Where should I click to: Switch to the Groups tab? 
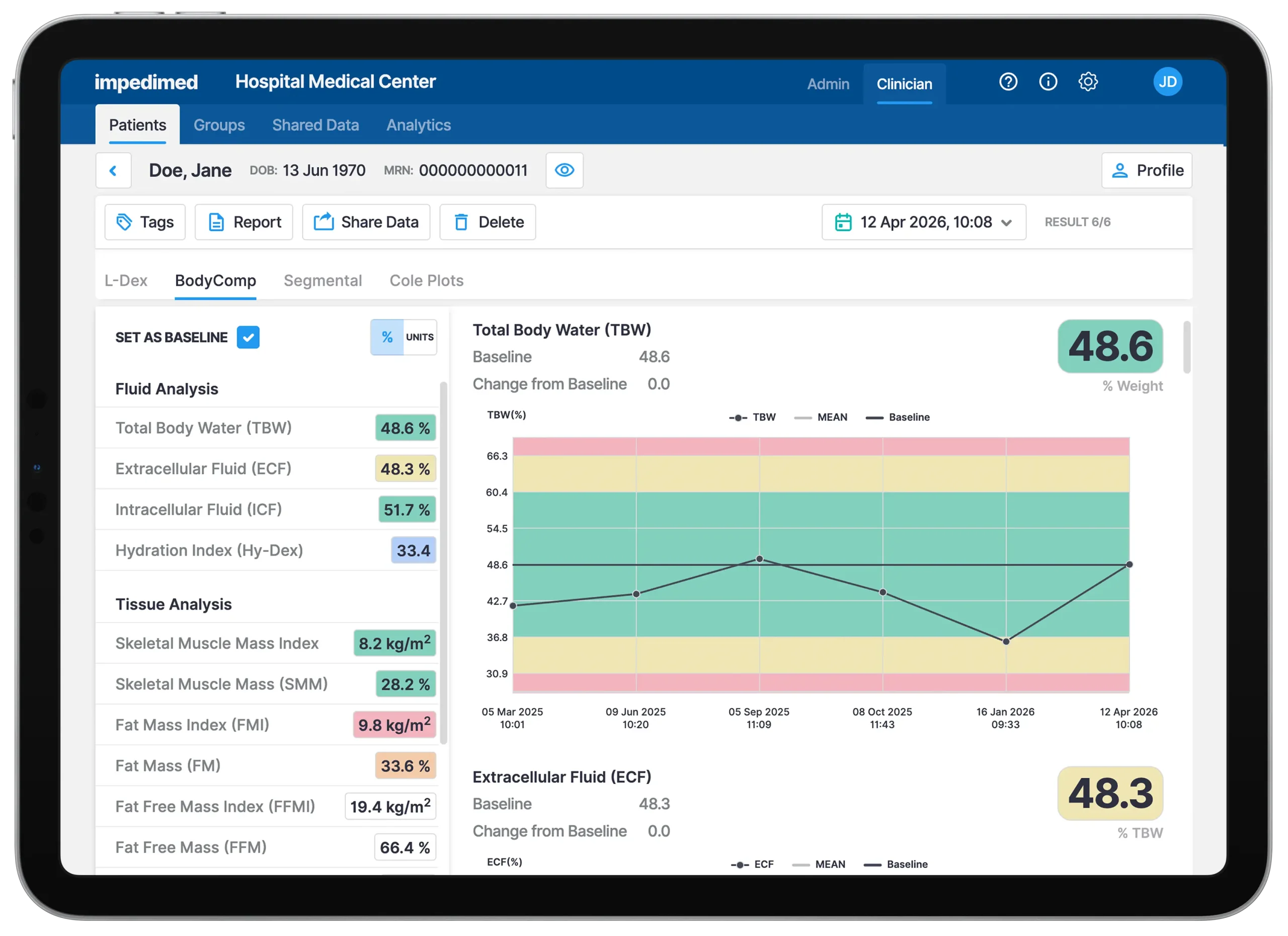219,125
